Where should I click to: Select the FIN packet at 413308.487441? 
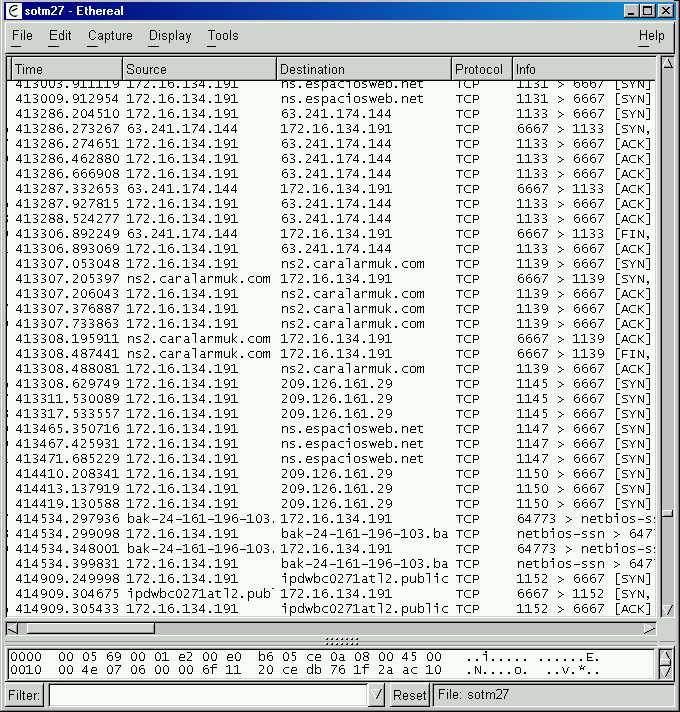[x=331, y=353]
